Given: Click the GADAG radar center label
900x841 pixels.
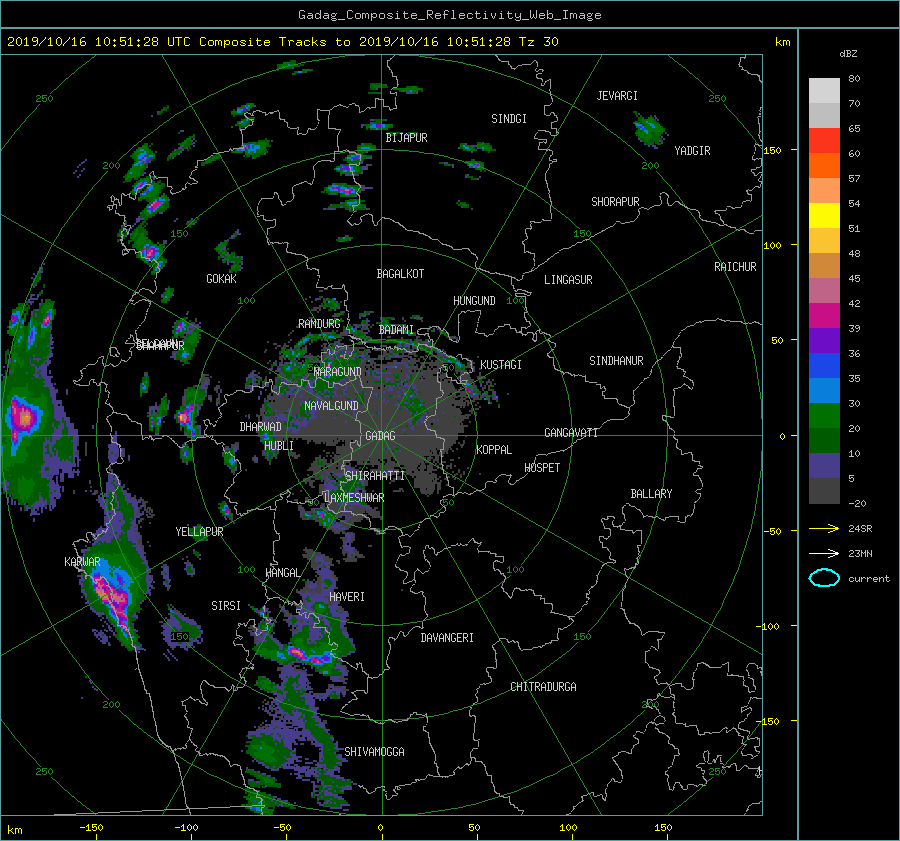Looking at the screenshot, I should tap(380, 436).
